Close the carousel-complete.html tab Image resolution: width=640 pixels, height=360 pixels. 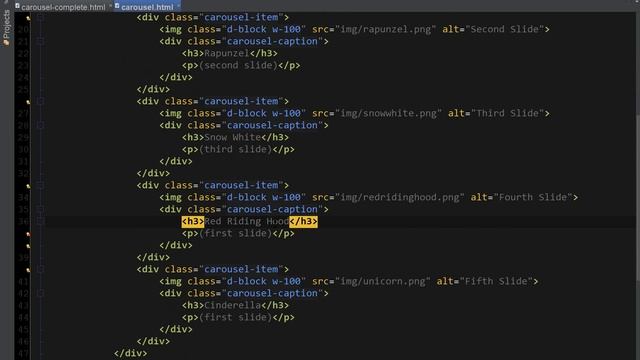[110, 6]
